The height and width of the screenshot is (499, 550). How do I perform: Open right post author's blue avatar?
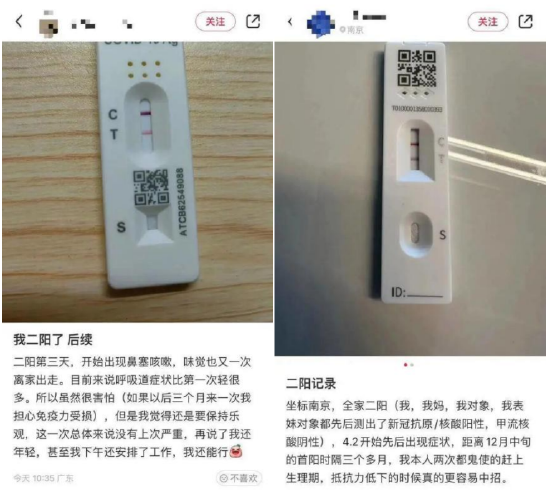click(x=321, y=23)
